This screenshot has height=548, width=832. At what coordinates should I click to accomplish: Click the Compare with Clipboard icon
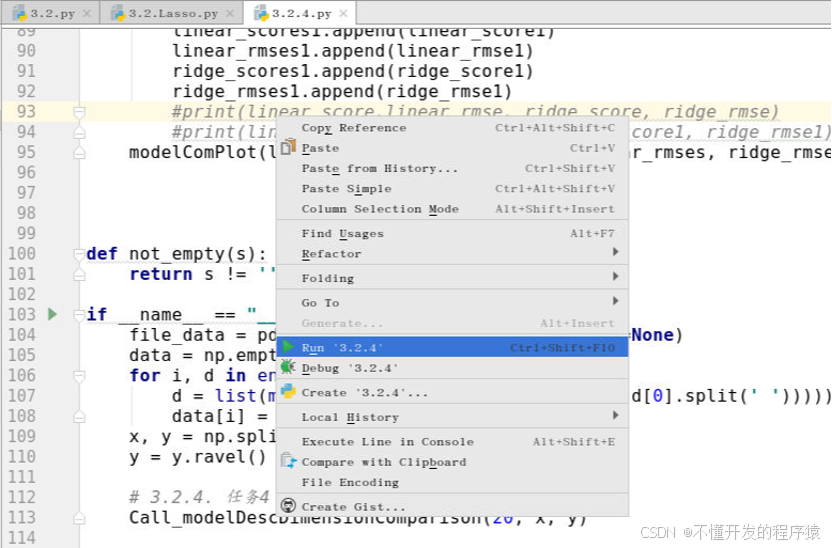pyautogui.click(x=288, y=461)
